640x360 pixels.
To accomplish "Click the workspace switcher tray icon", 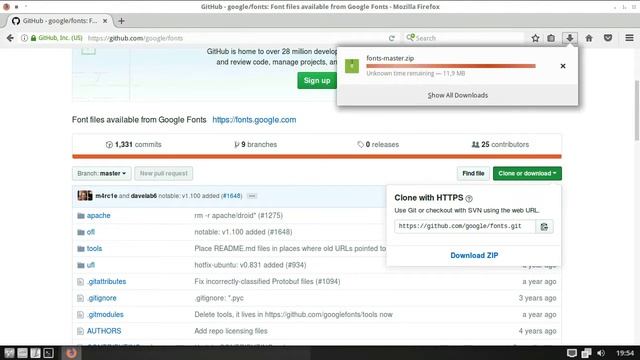I will [587, 353].
